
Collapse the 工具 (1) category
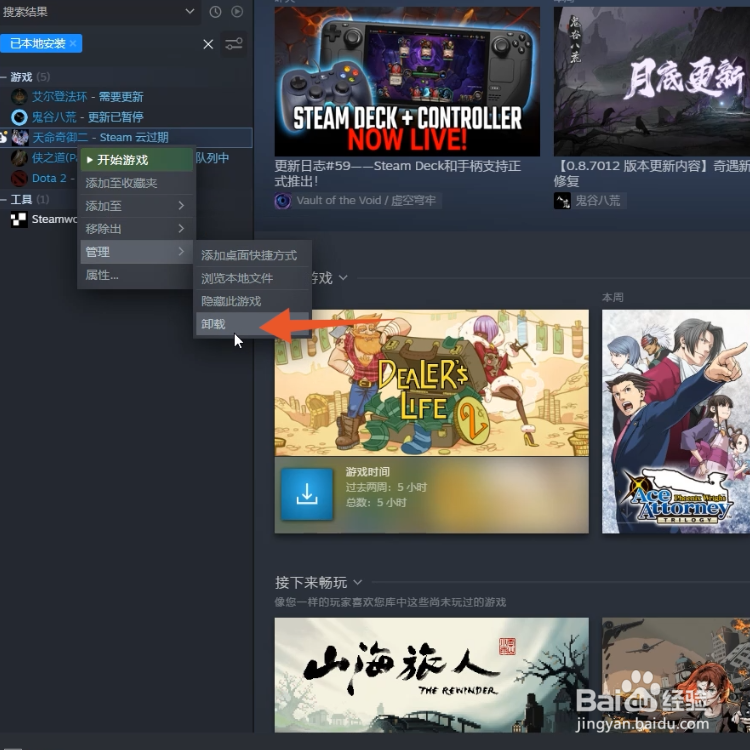click(3, 199)
